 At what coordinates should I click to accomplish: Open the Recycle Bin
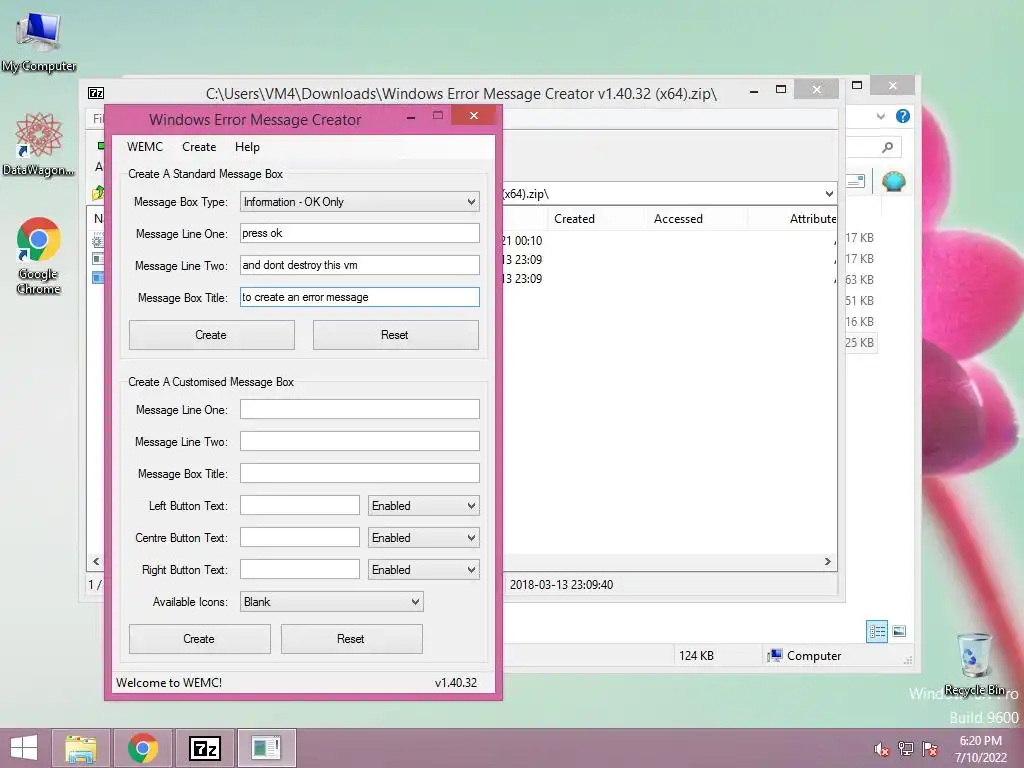[x=974, y=664]
